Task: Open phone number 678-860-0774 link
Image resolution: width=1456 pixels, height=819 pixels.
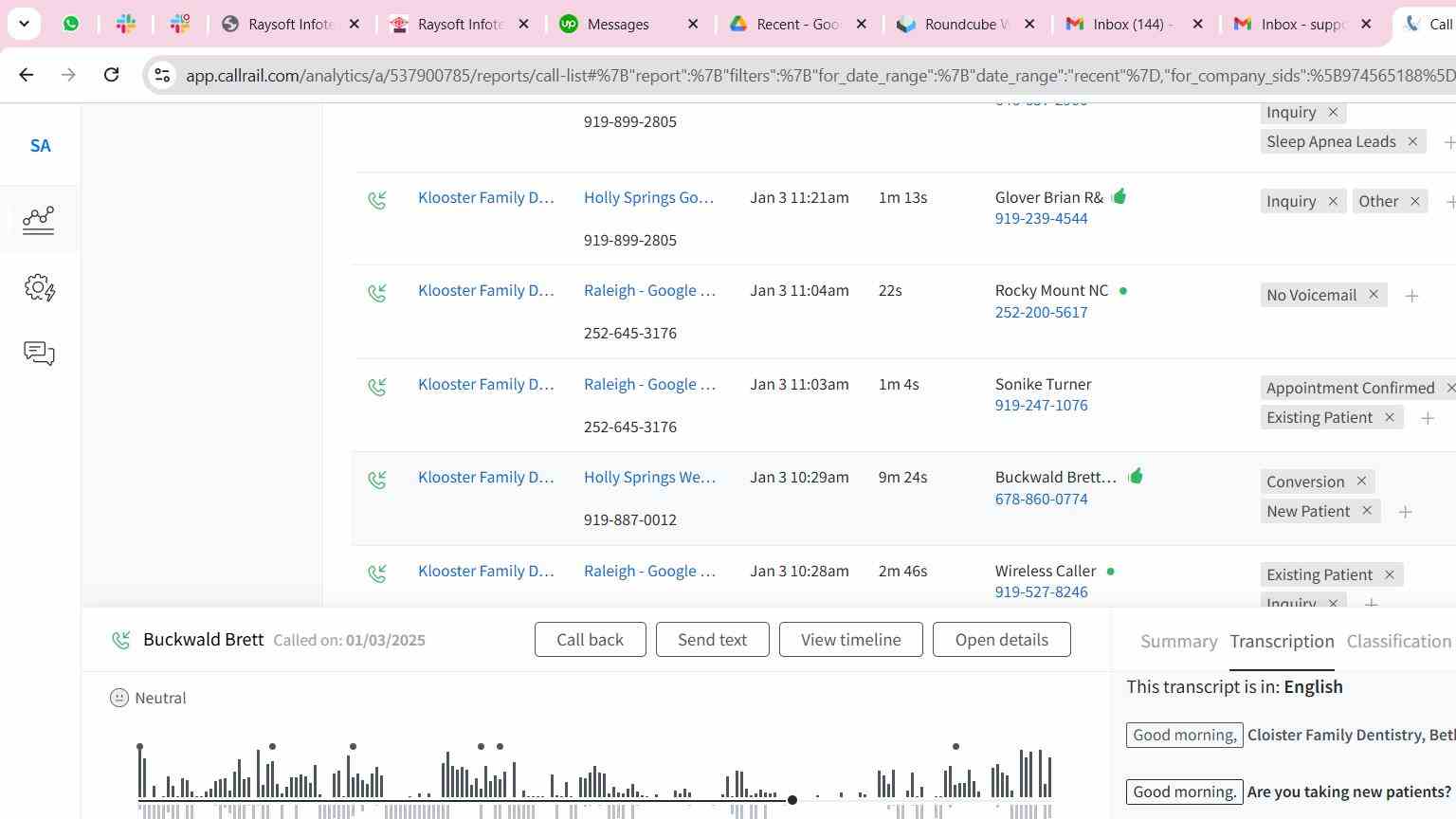Action: (x=1041, y=500)
